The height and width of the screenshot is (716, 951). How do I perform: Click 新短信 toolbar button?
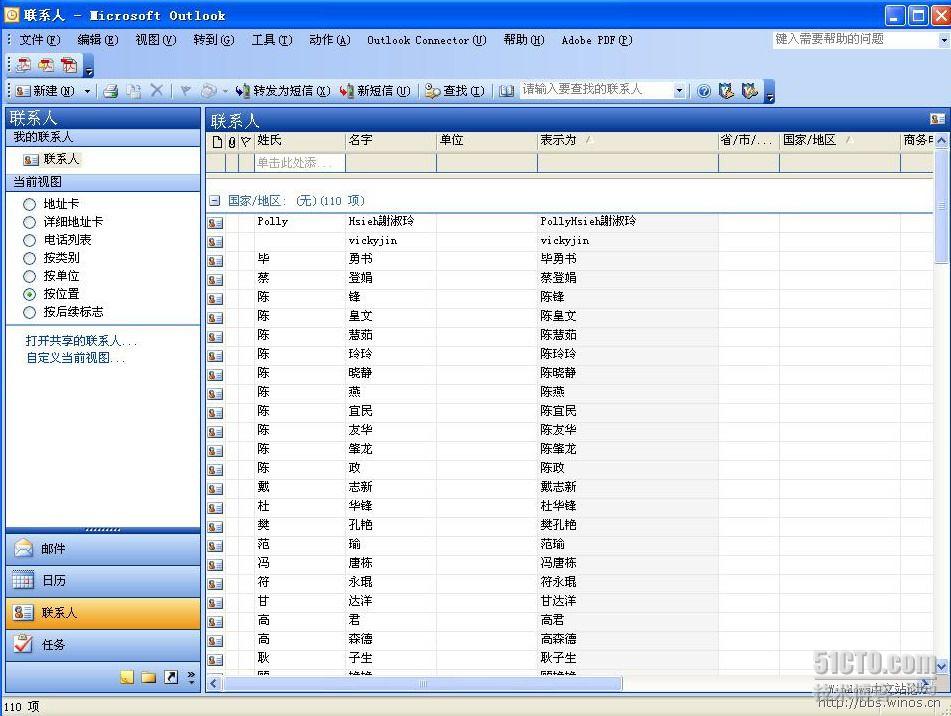coord(375,91)
